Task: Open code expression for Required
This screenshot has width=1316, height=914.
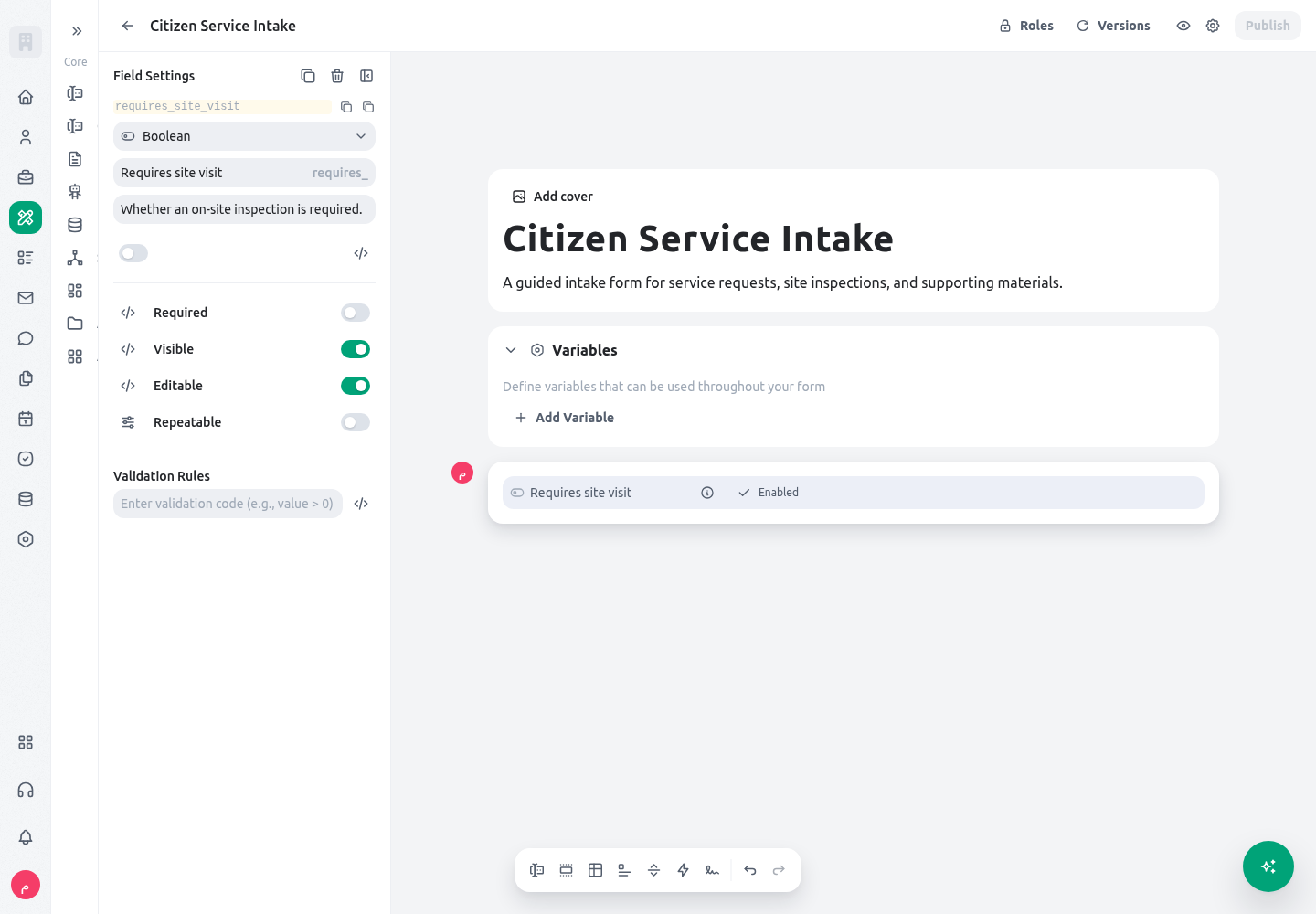Action: click(x=128, y=313)
